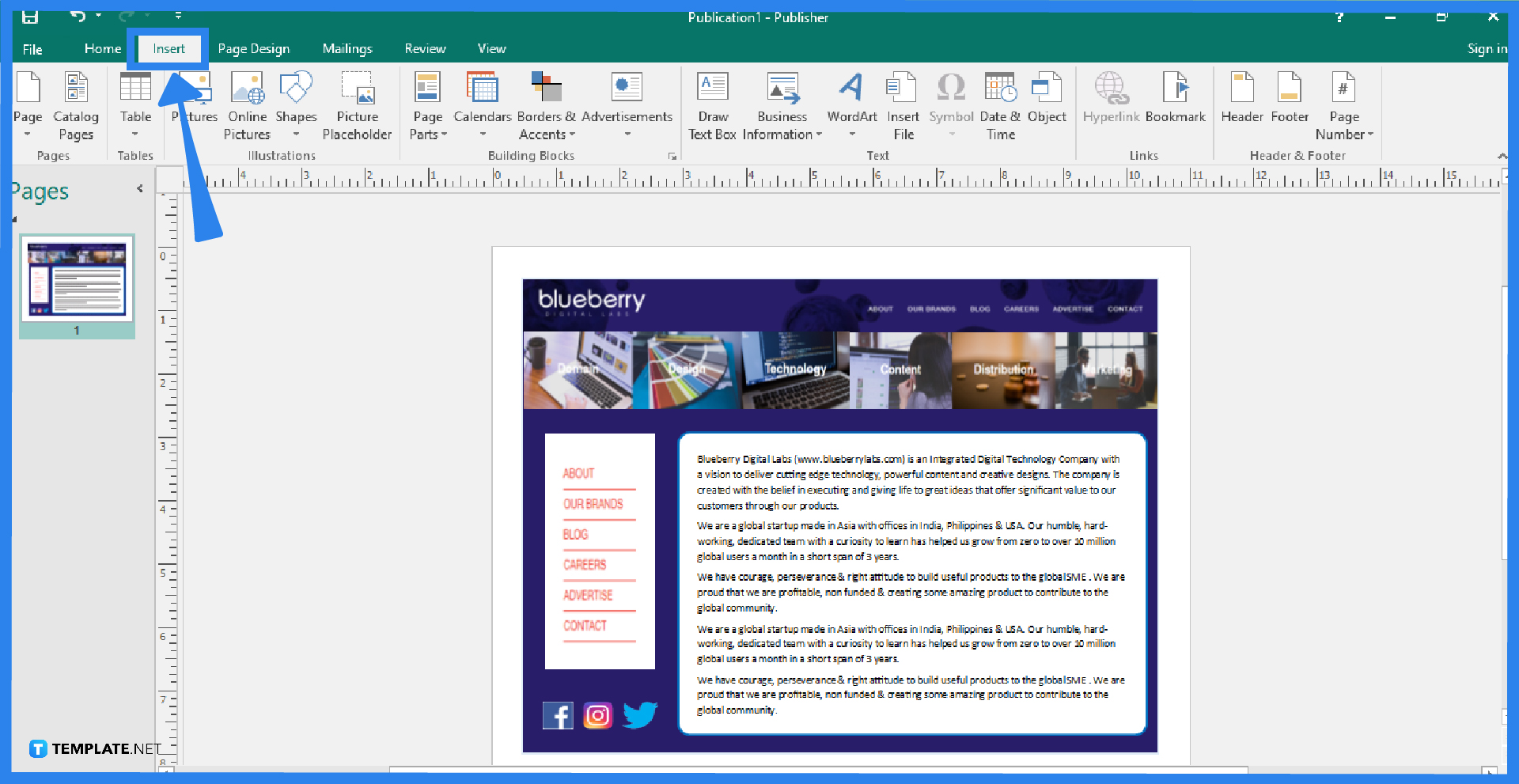Open the Review tab

pyautogui.click(x=425, y=48)
